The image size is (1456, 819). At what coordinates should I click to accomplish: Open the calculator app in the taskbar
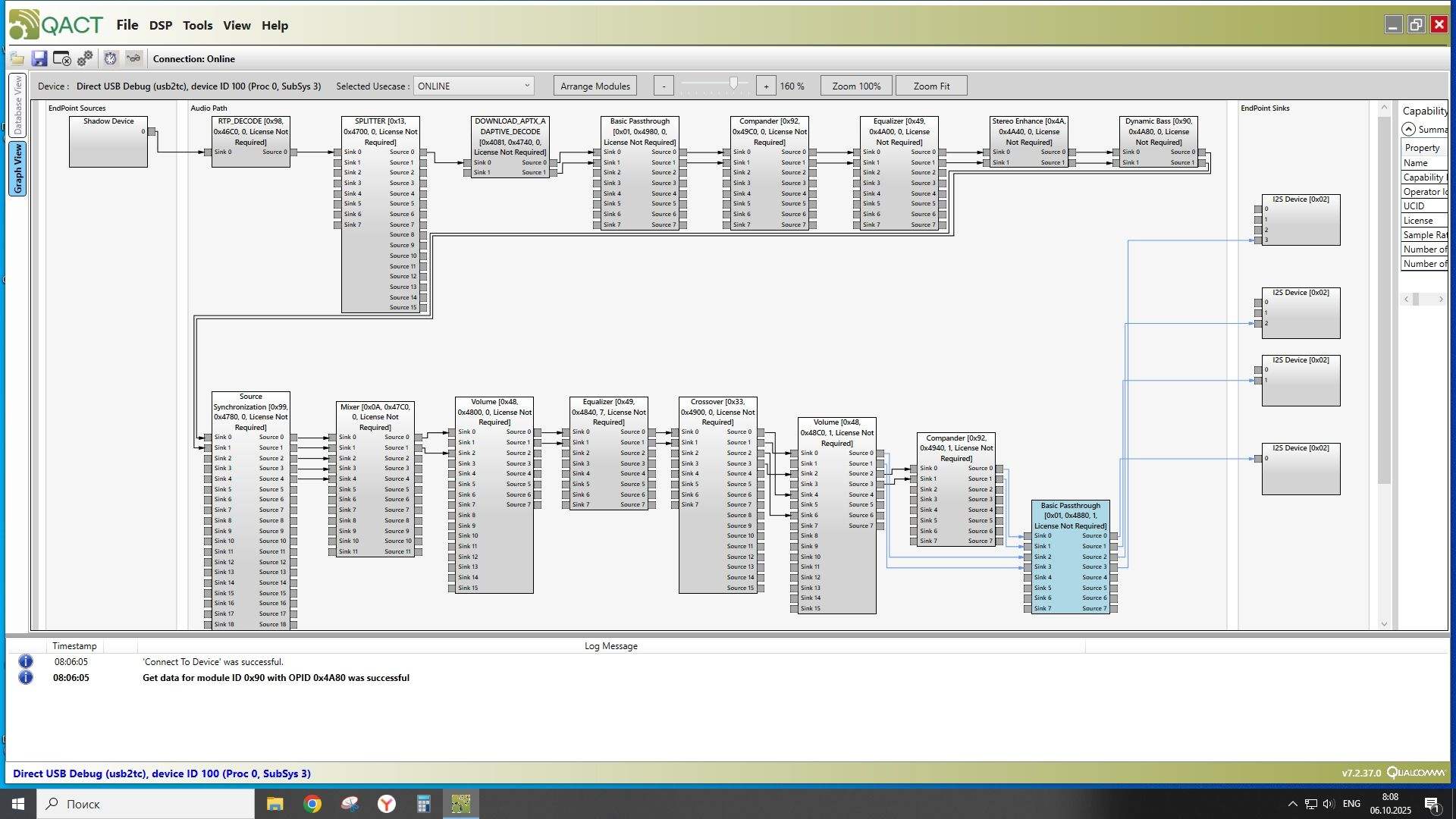[x=423, y=804]
